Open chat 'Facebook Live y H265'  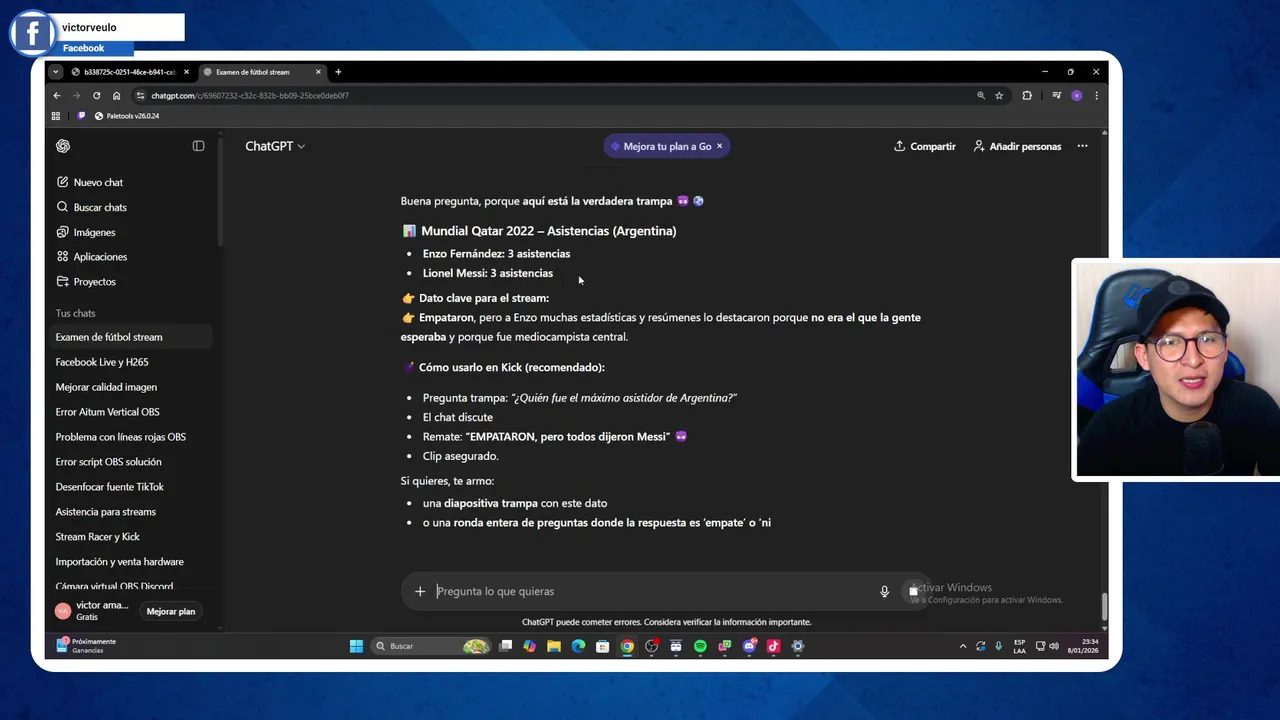pos(130,362)
